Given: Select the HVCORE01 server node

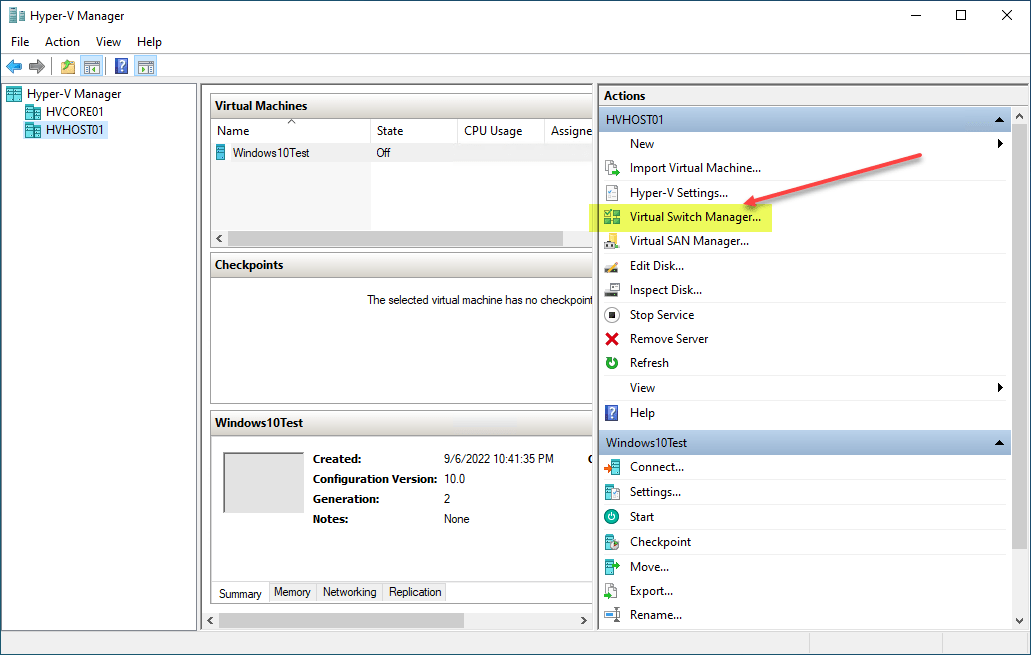Looking at the screenshot, I should [74, 112].
